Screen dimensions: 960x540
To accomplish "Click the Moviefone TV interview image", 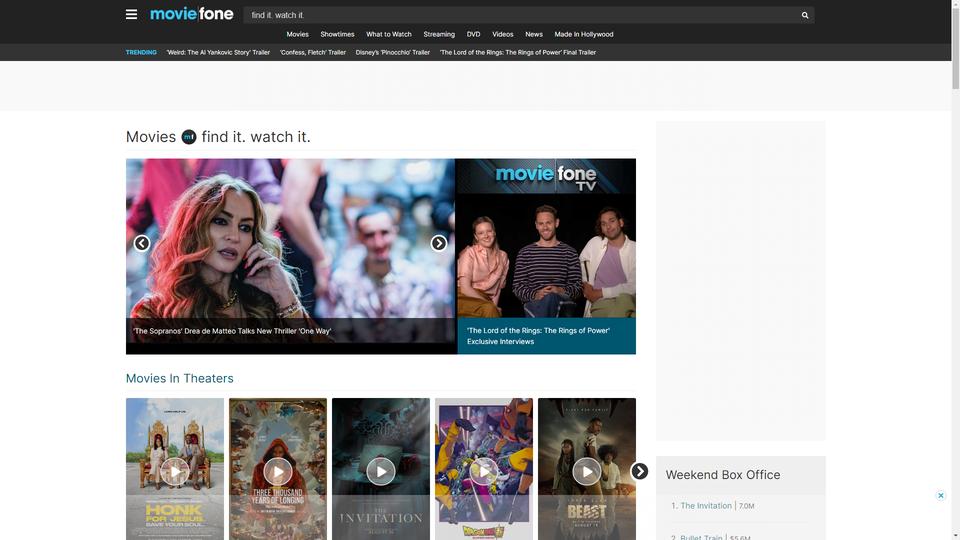I will 546,239.
